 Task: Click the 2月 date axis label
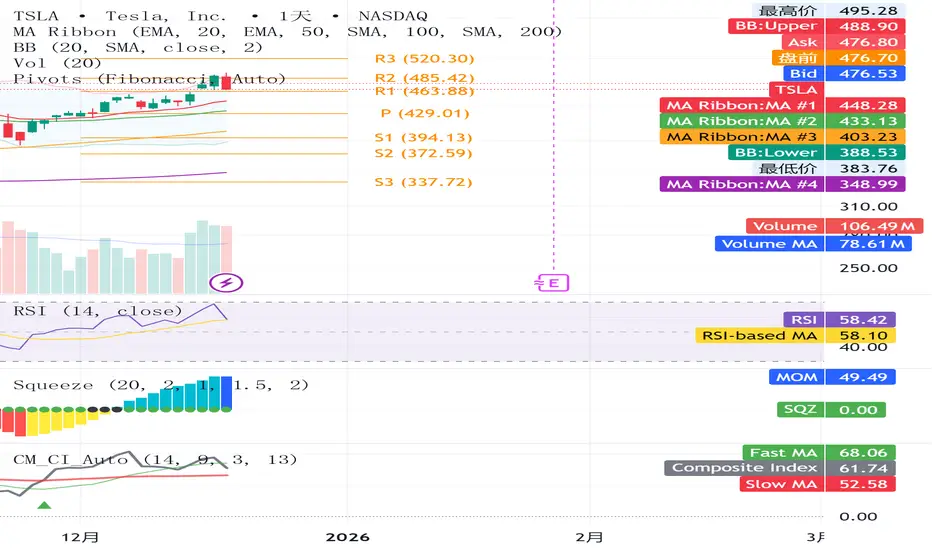tap(589, 537)
